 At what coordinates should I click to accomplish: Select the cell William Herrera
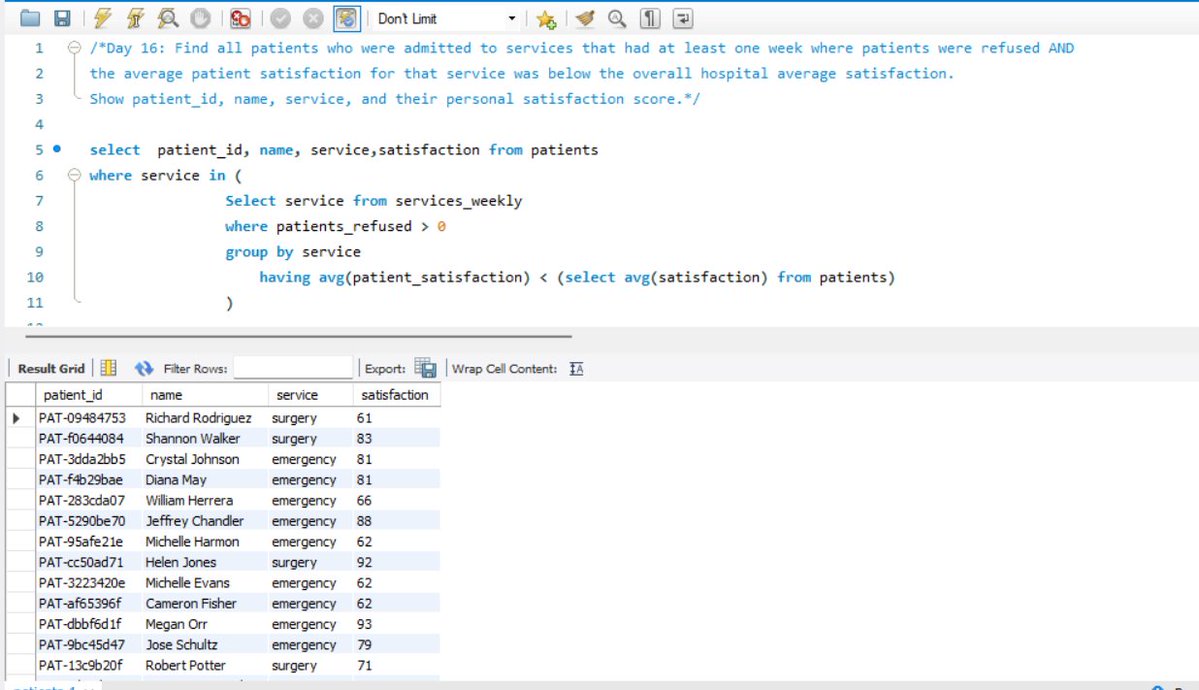click(205, 501)
